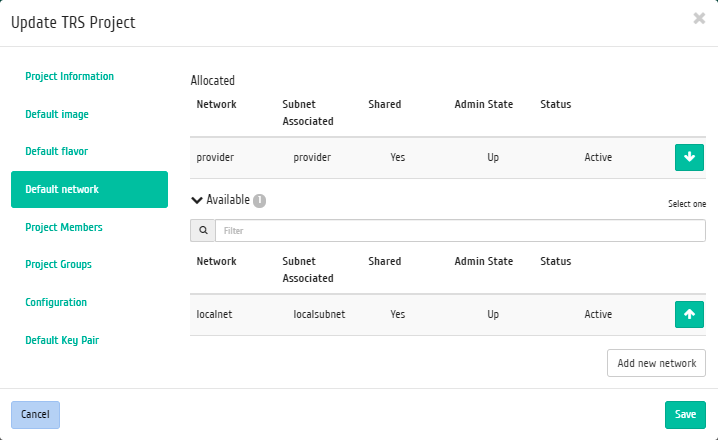Save the project changes
This screenshot has width=718, height=440.
(685, 415)
